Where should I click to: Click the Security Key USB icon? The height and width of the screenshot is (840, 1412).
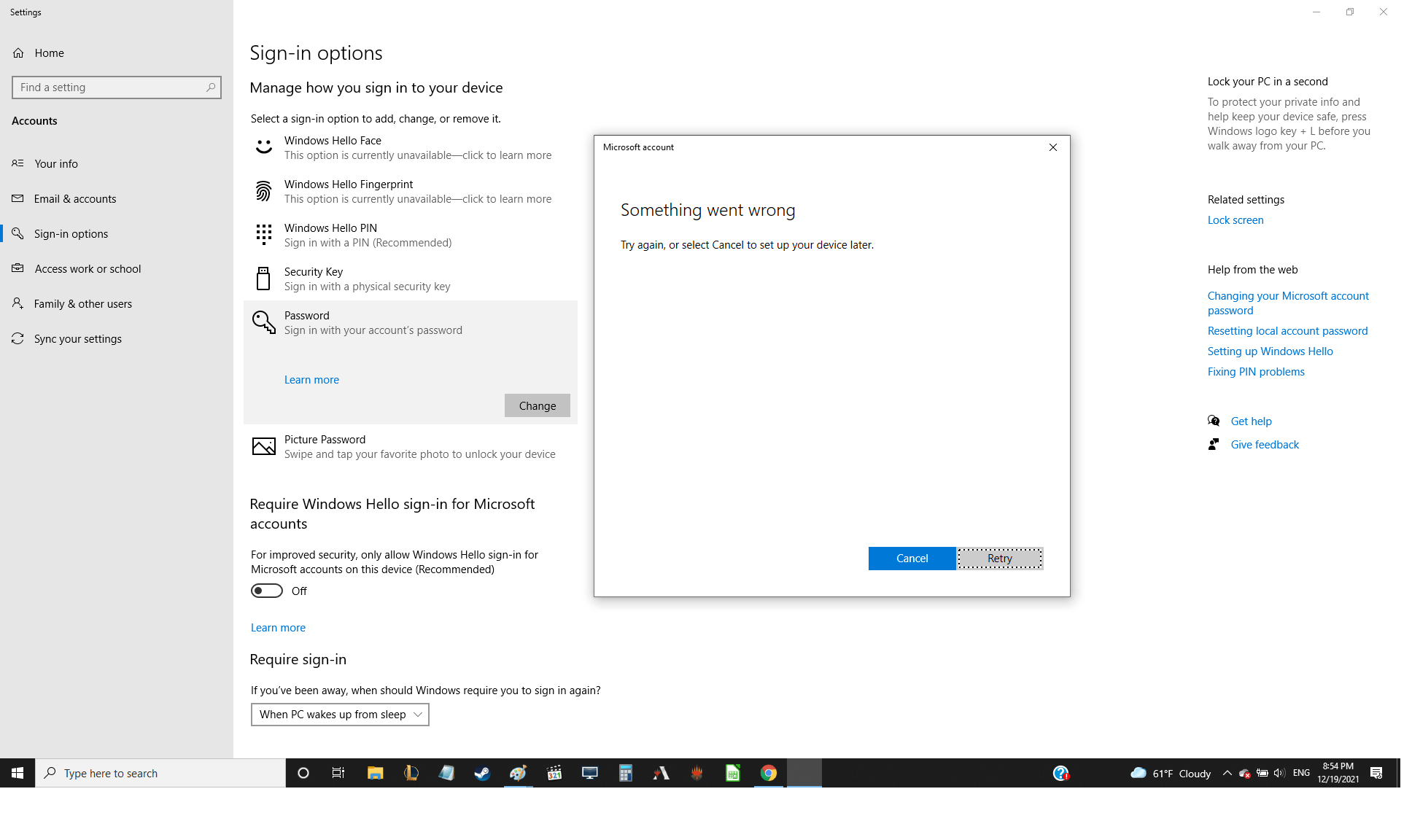[x=263, y=279]
